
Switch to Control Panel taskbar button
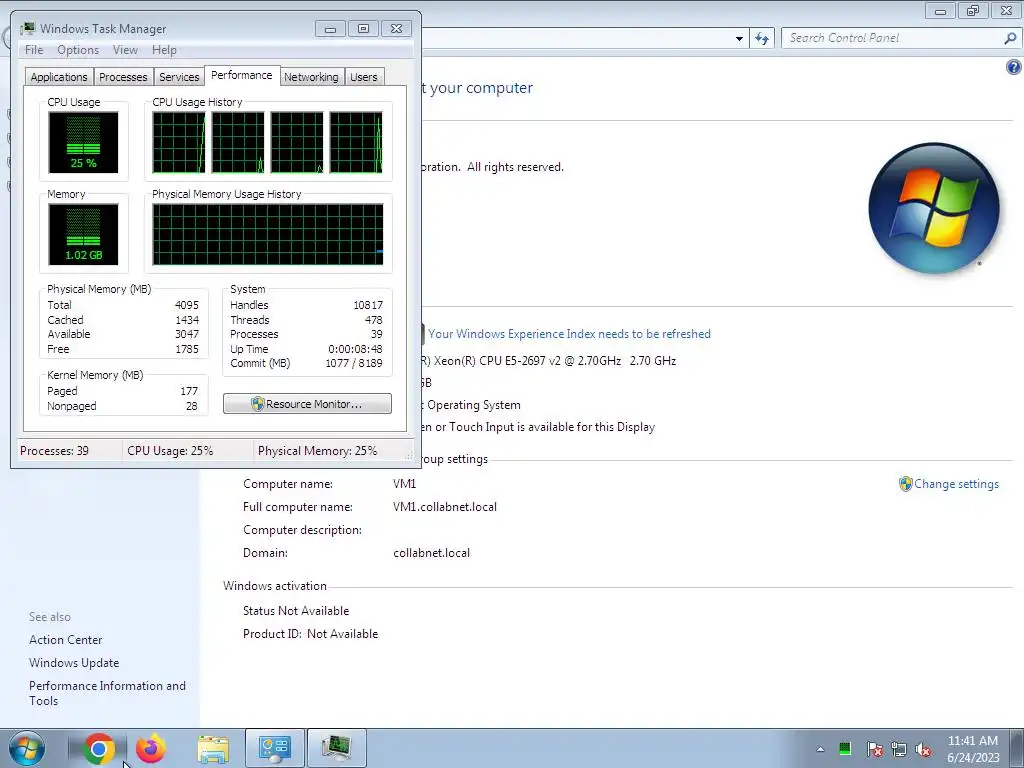[274, 748]
